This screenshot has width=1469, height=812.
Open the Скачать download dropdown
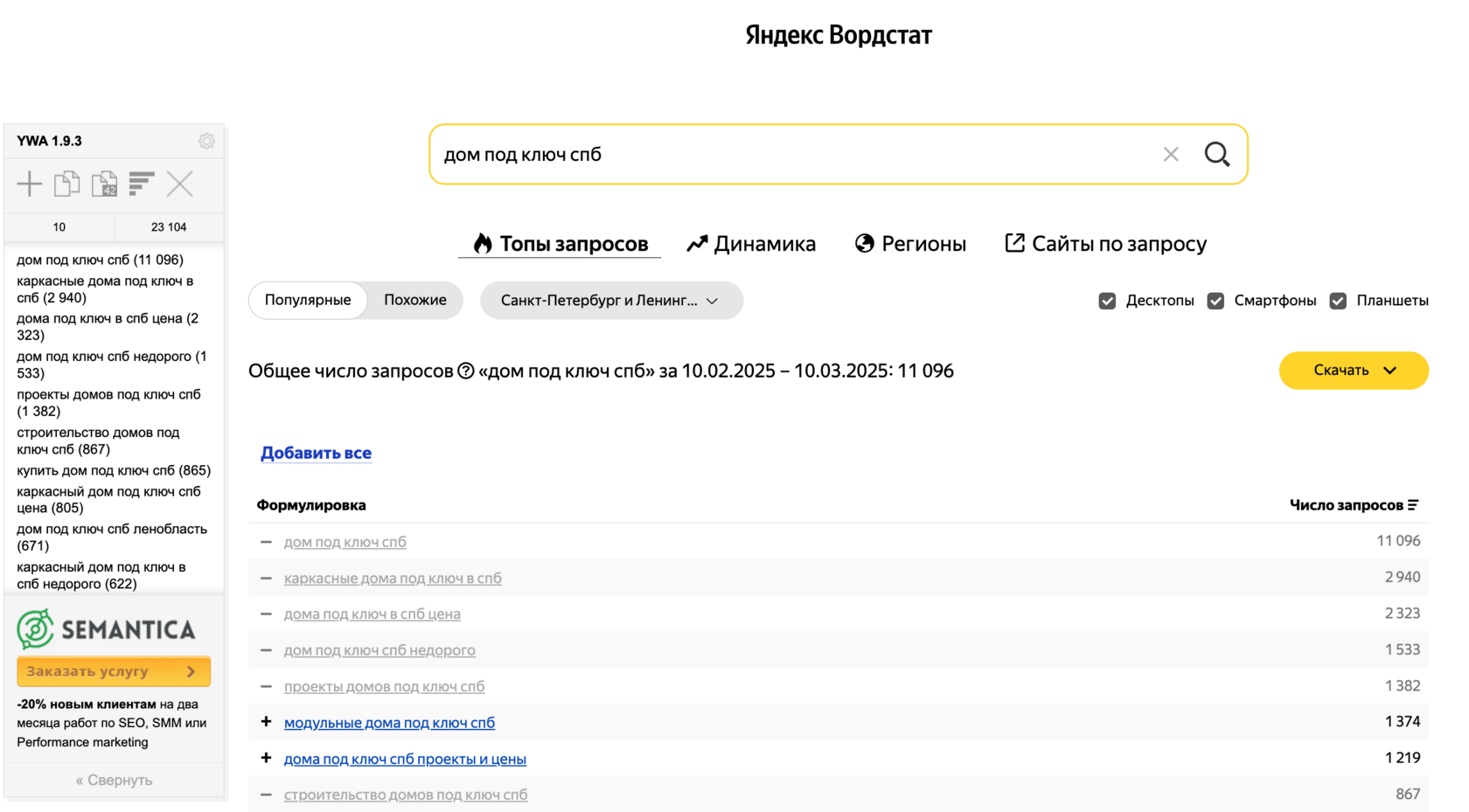[1354, 371]
